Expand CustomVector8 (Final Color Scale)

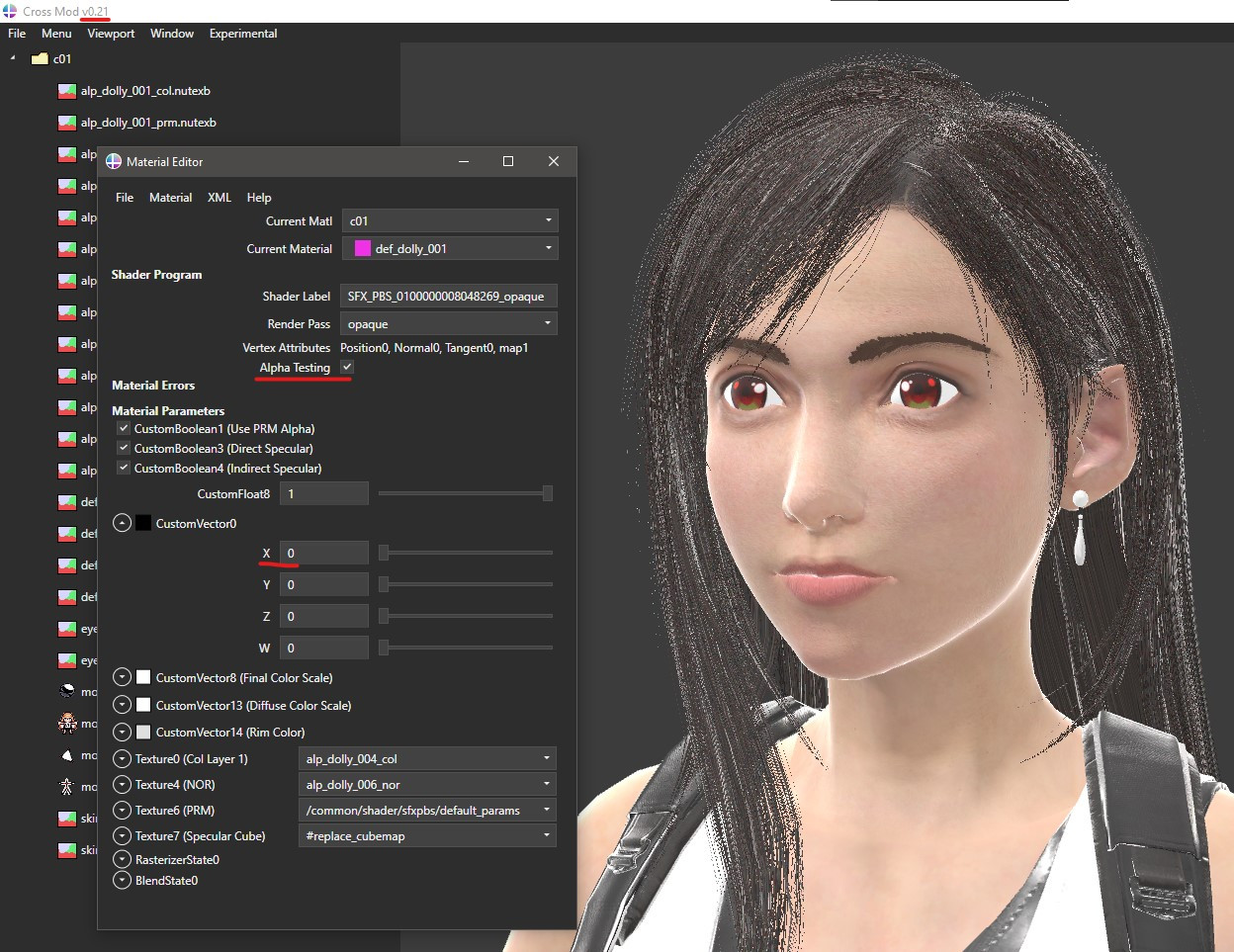pyautogui.click(x=122, y=677)
